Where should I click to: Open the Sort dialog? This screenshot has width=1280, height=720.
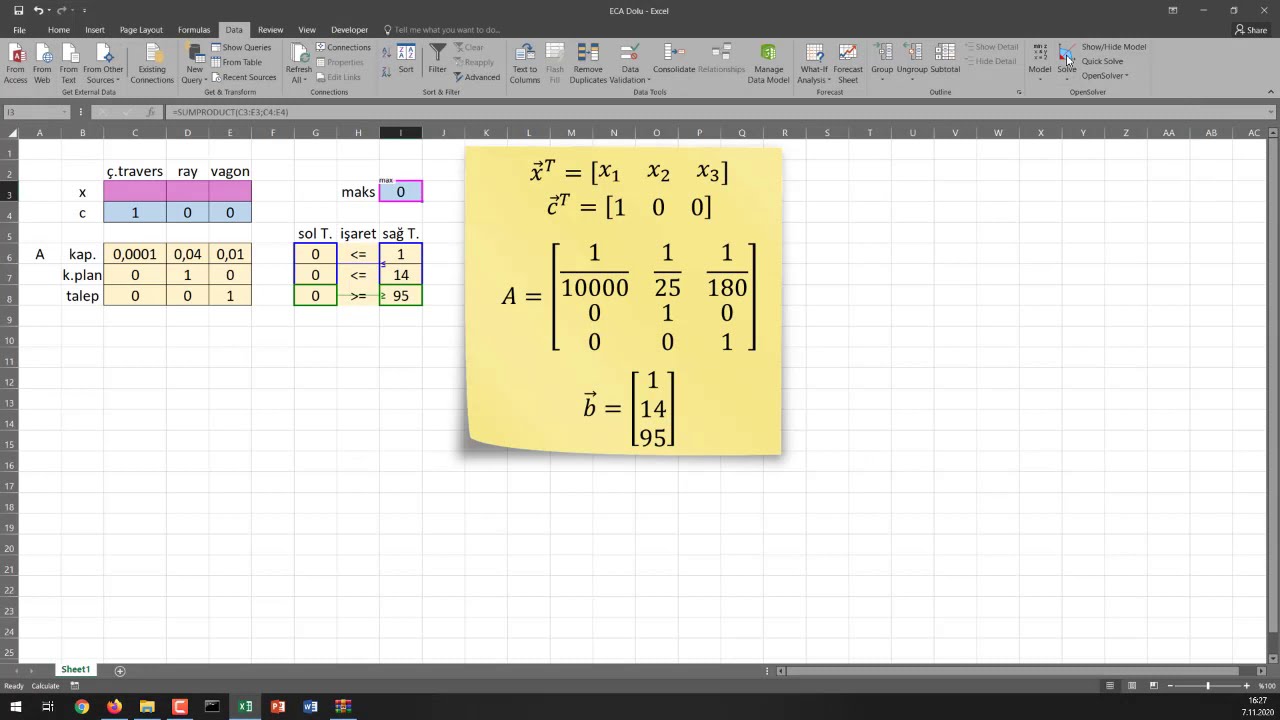pos(406,59)
